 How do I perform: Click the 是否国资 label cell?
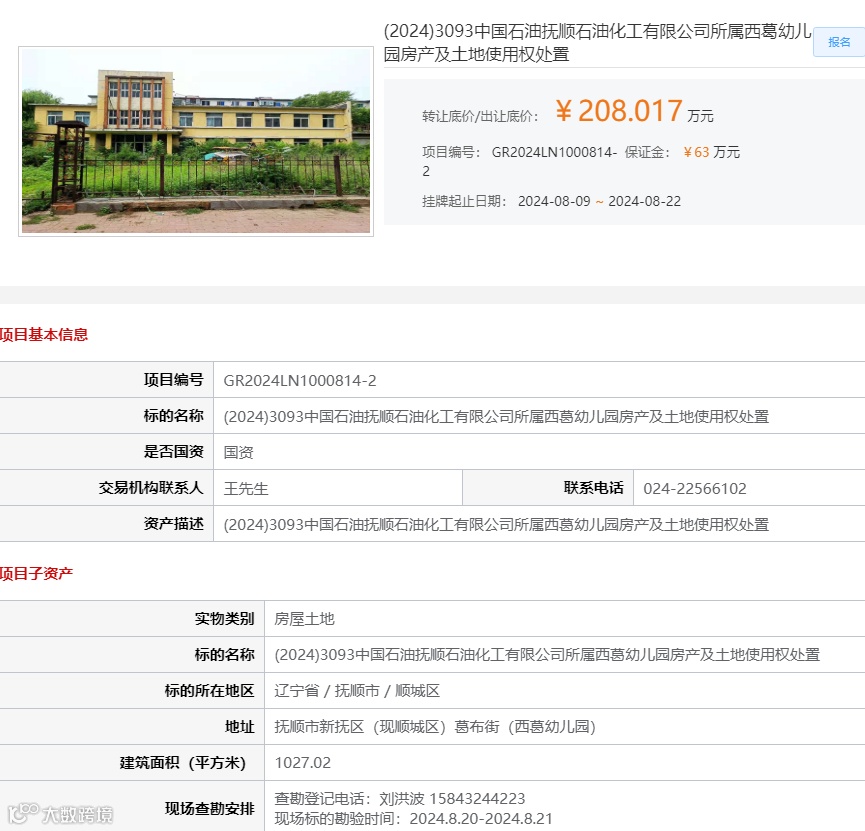click(106, 452)
